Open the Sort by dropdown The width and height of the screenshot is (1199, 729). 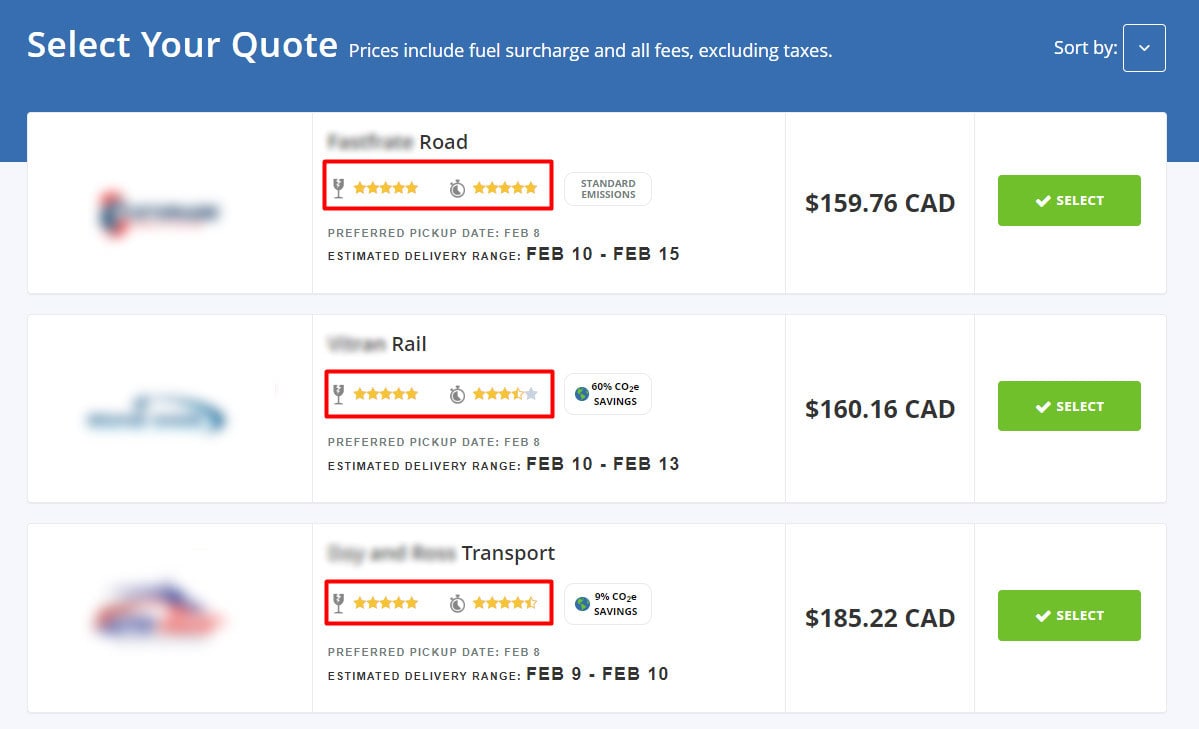1144,47
